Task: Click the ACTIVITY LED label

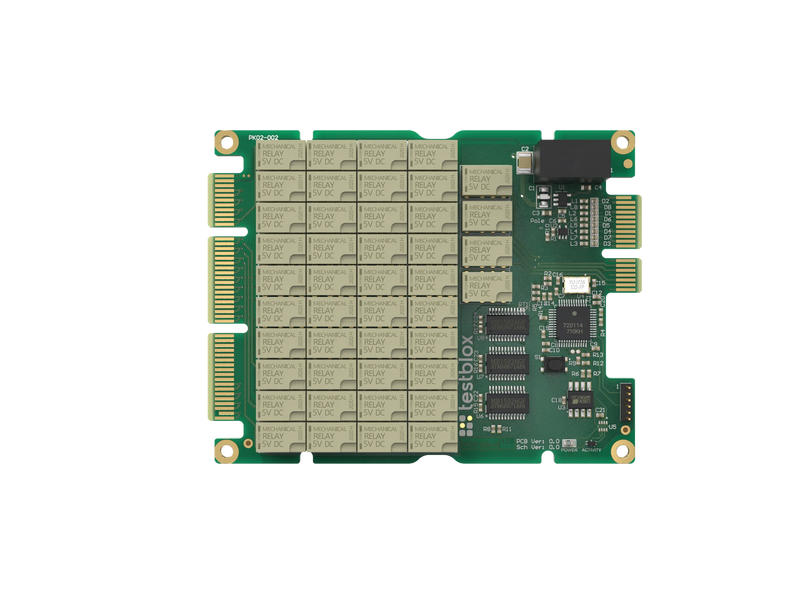Action: point(591,450)
